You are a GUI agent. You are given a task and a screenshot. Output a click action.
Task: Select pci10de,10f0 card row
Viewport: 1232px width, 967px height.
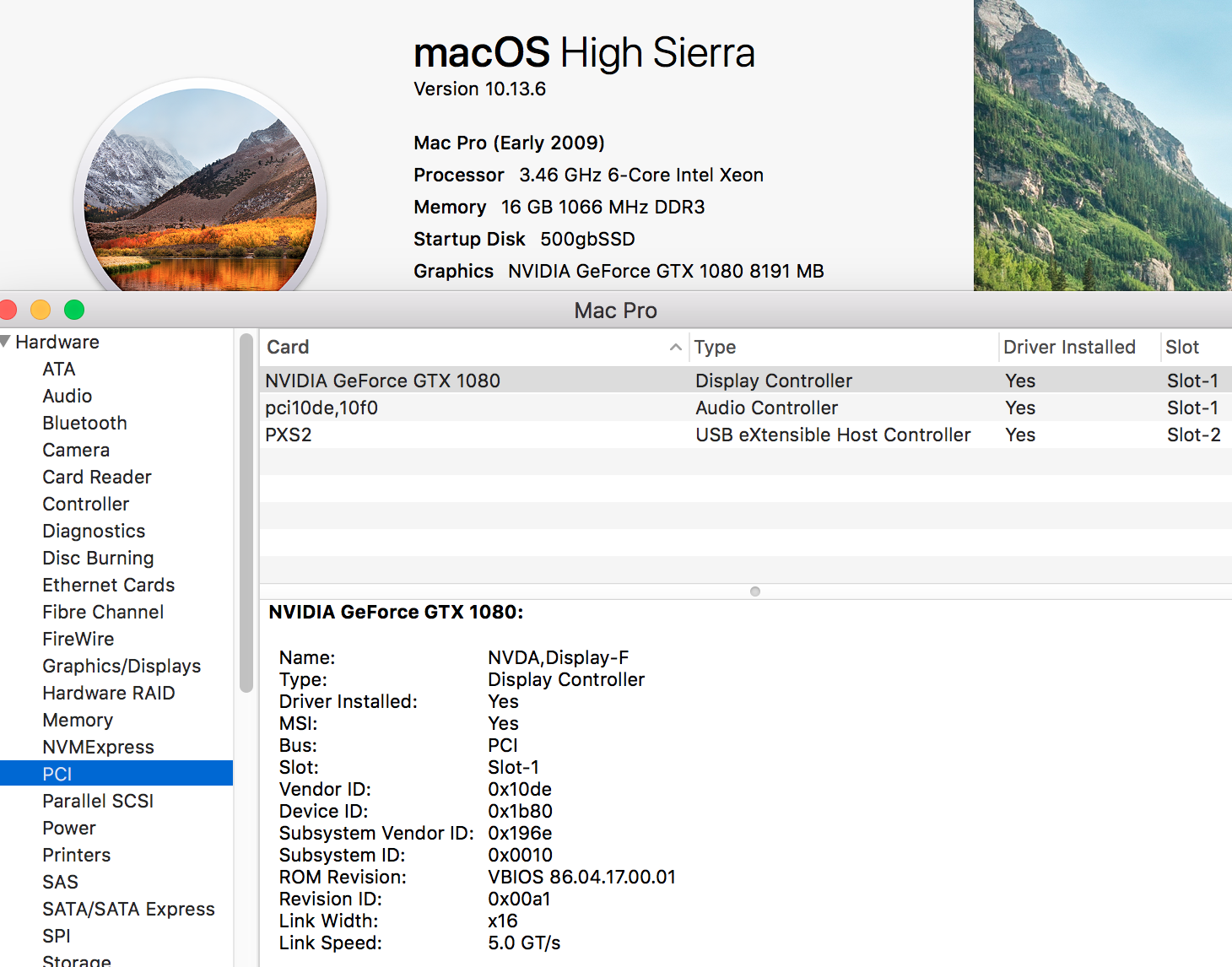[746, 408]
